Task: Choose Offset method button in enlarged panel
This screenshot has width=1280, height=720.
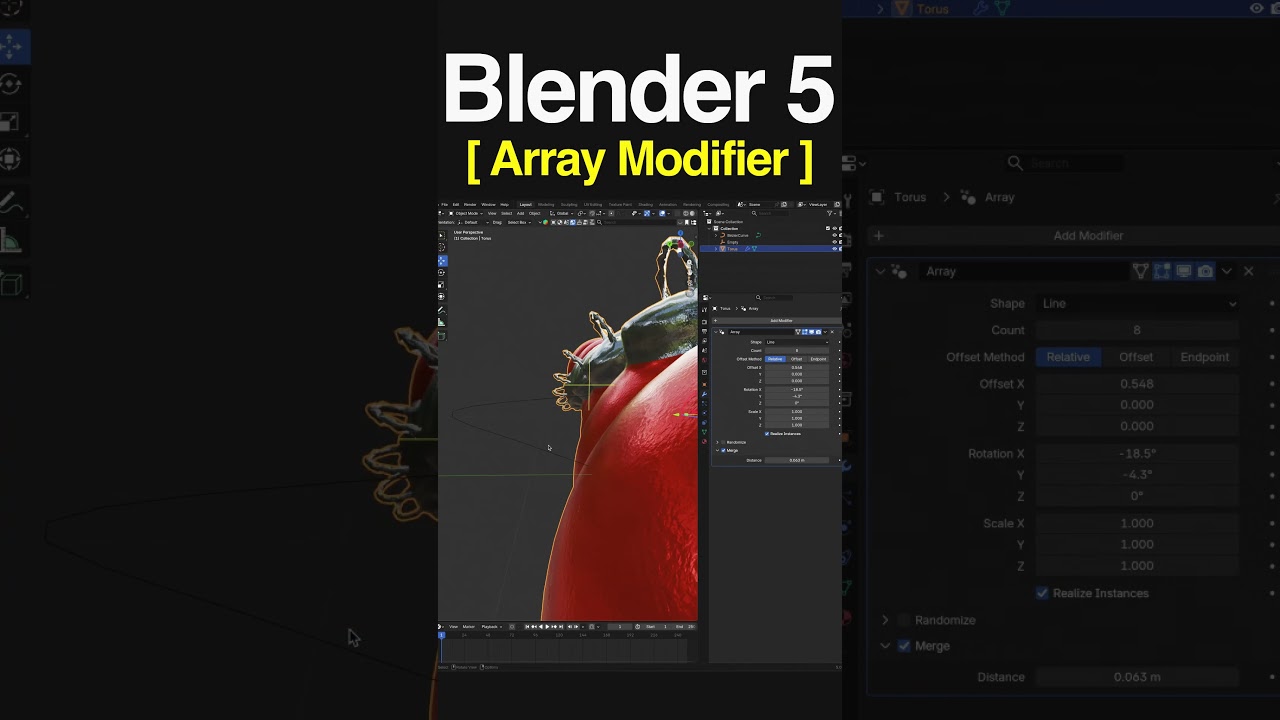Action: click(x=1136, y=357)
